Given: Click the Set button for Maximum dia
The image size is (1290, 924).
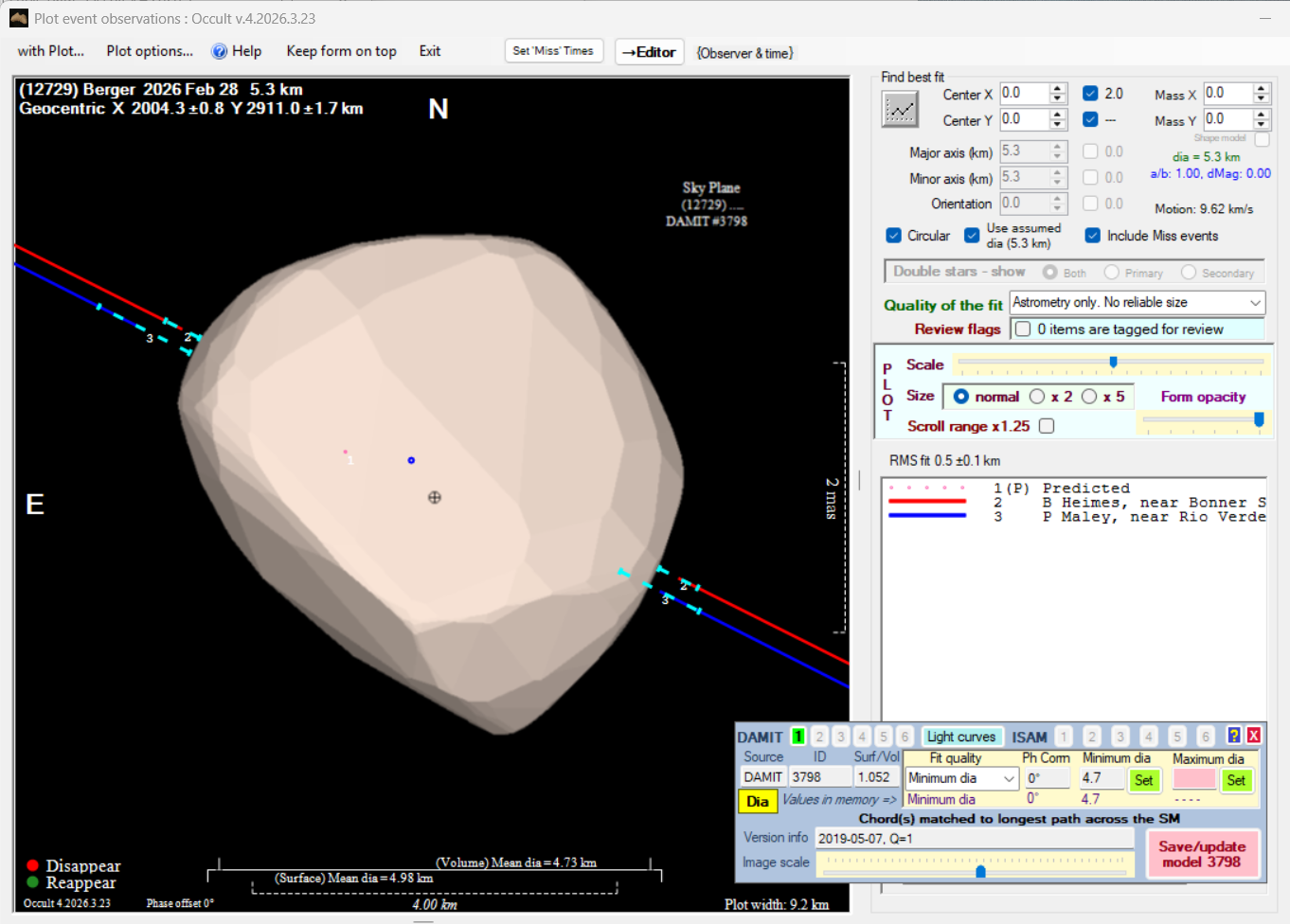Looking at the screenshot, I should (1235, 780).
